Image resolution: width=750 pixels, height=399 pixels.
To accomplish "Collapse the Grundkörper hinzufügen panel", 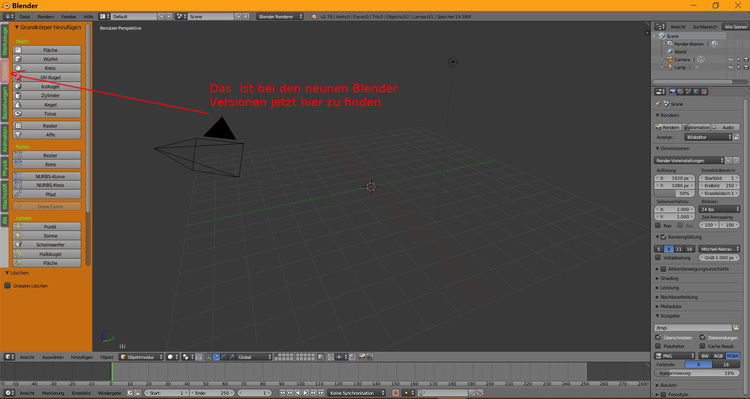I will pos(16,28).
